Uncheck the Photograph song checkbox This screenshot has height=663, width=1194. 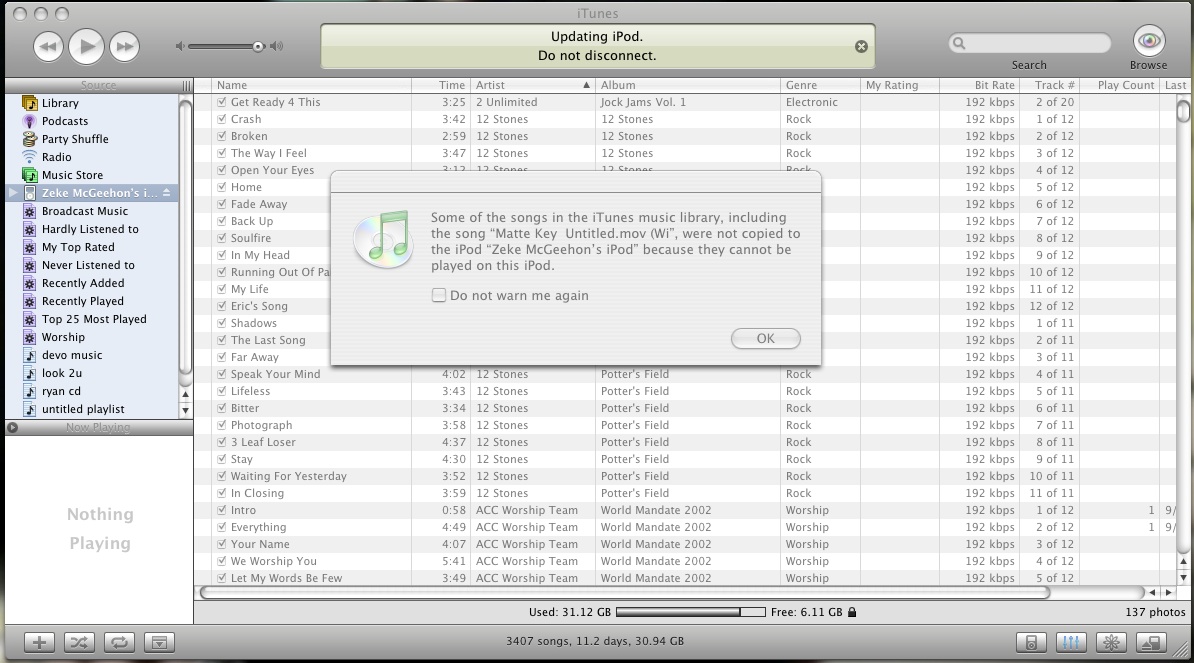pos(222,426)
